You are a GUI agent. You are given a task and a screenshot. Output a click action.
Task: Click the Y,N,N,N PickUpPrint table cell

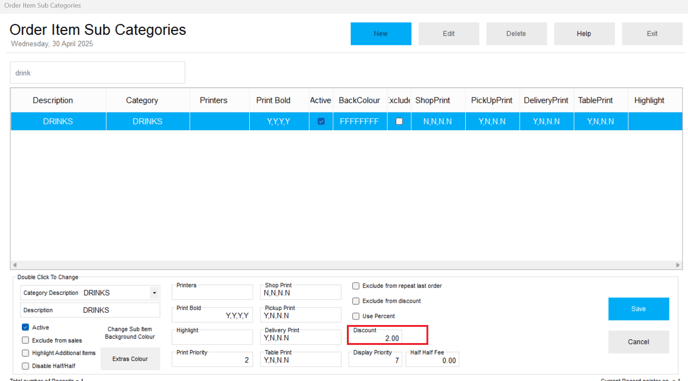[492, 121]
